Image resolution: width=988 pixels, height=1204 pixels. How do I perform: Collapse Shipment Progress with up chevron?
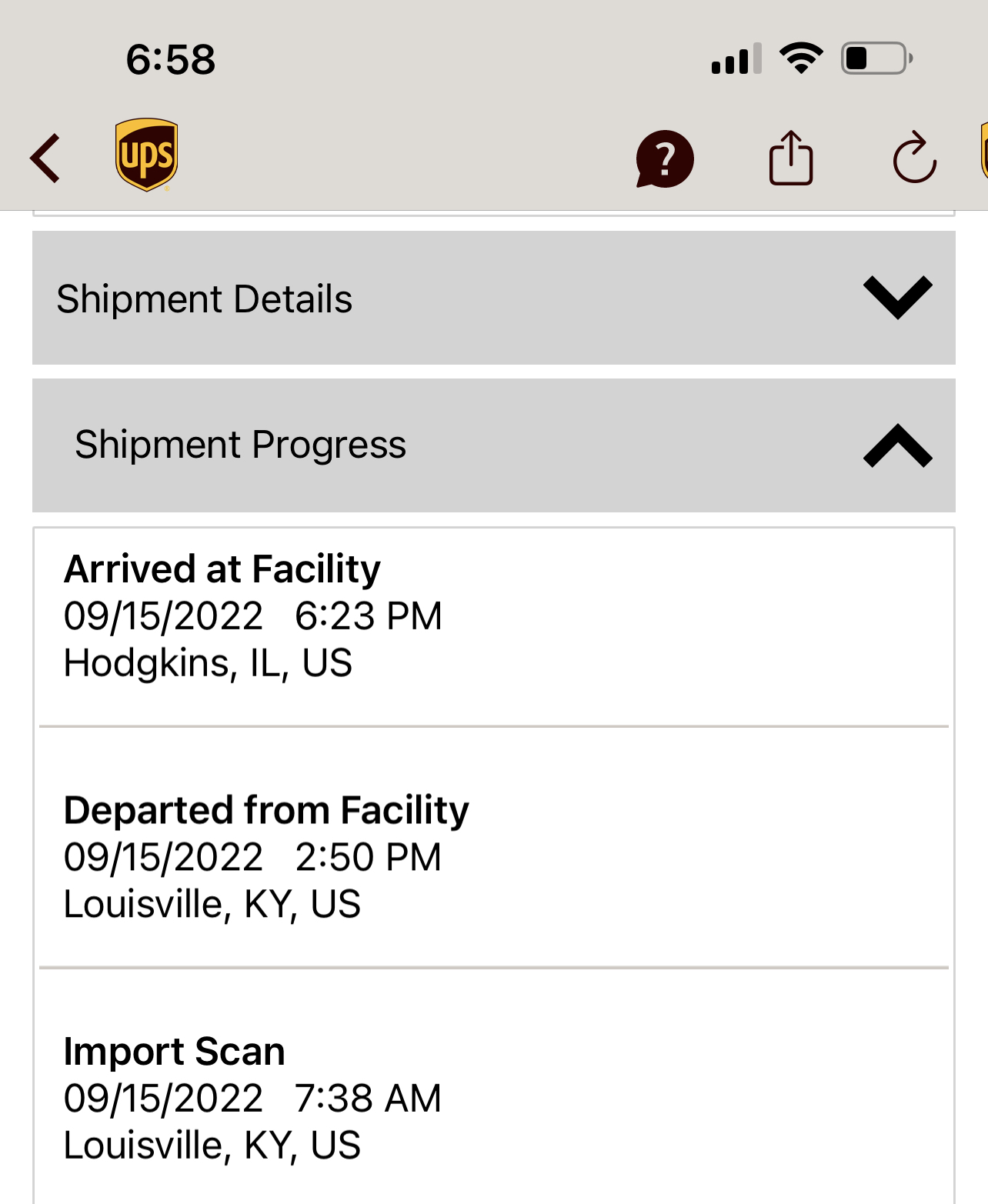click(897, 445)
